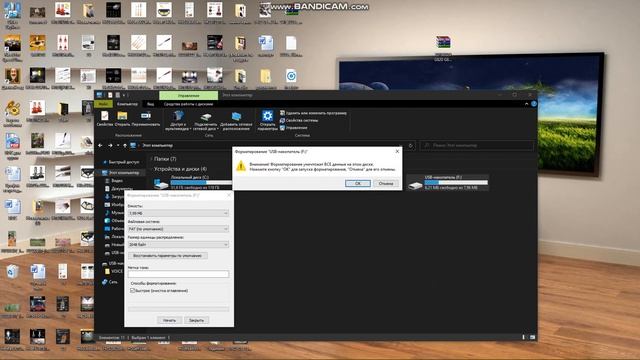
Task: Click the Закрыть button in Format dialog
Action: tap(196, 320)
